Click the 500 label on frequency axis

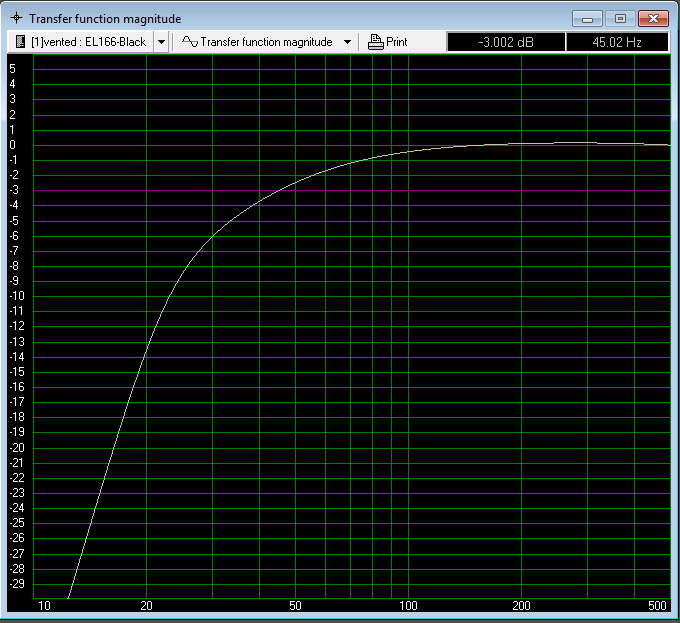coord(657,606)
